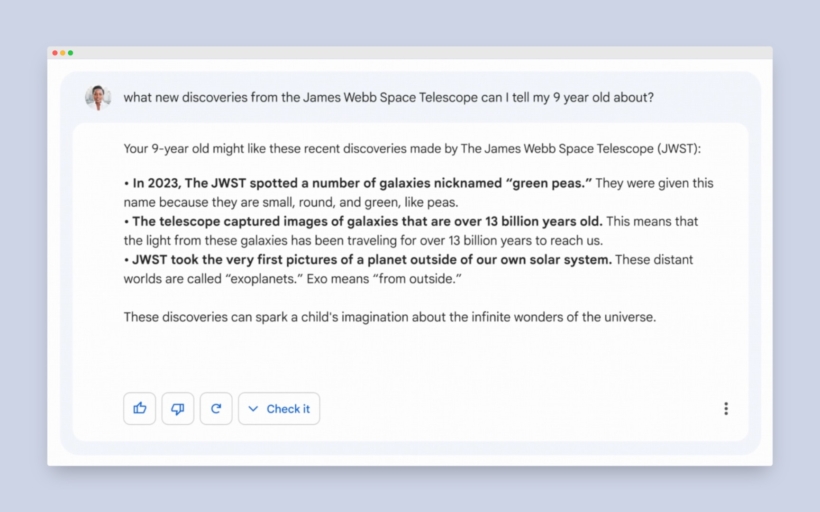This screenshot has width=820, height=512.
Task: Regenerate the response with the redo icon
Action: coord(216,408)
